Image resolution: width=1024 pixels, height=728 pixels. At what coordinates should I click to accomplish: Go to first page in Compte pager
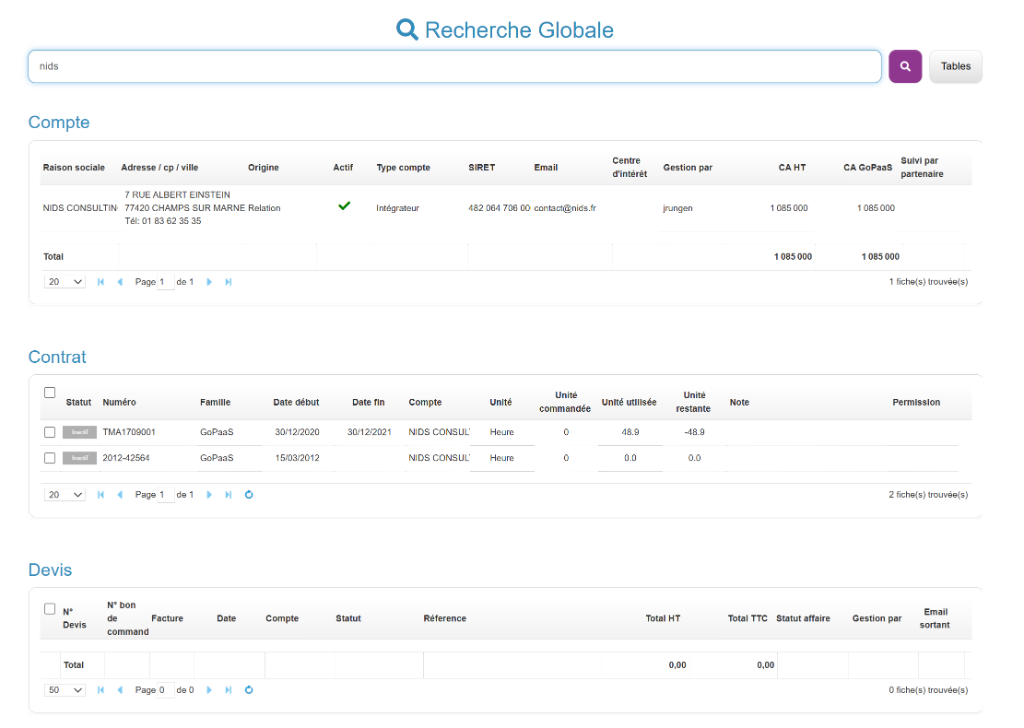click(101, 282)
